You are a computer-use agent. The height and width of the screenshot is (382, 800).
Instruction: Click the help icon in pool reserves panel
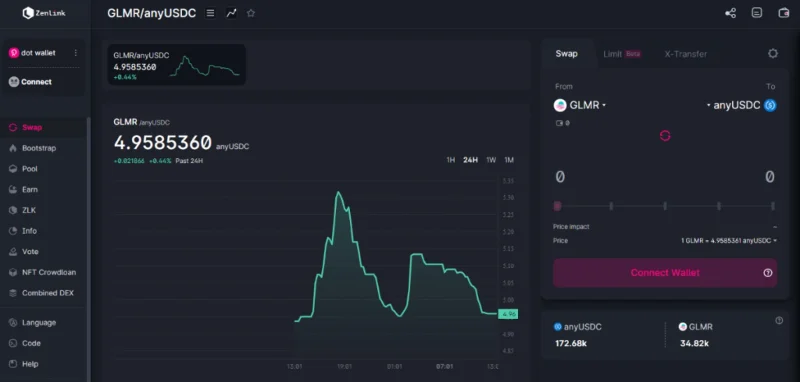779,320
